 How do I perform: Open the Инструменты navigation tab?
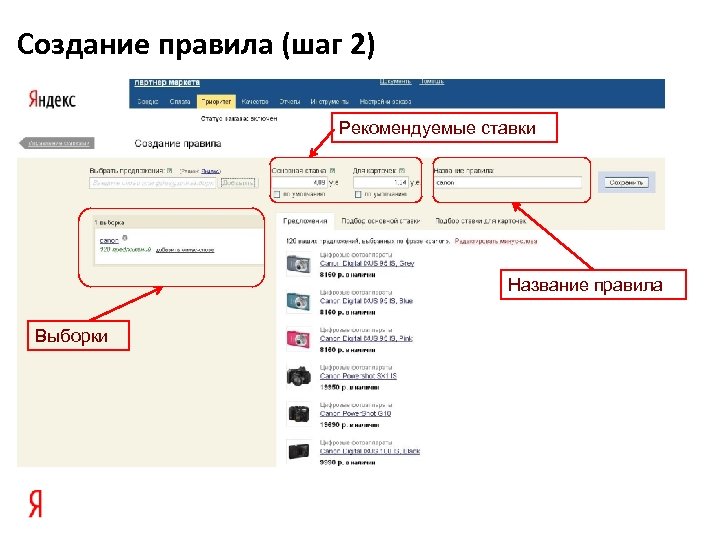329,101
